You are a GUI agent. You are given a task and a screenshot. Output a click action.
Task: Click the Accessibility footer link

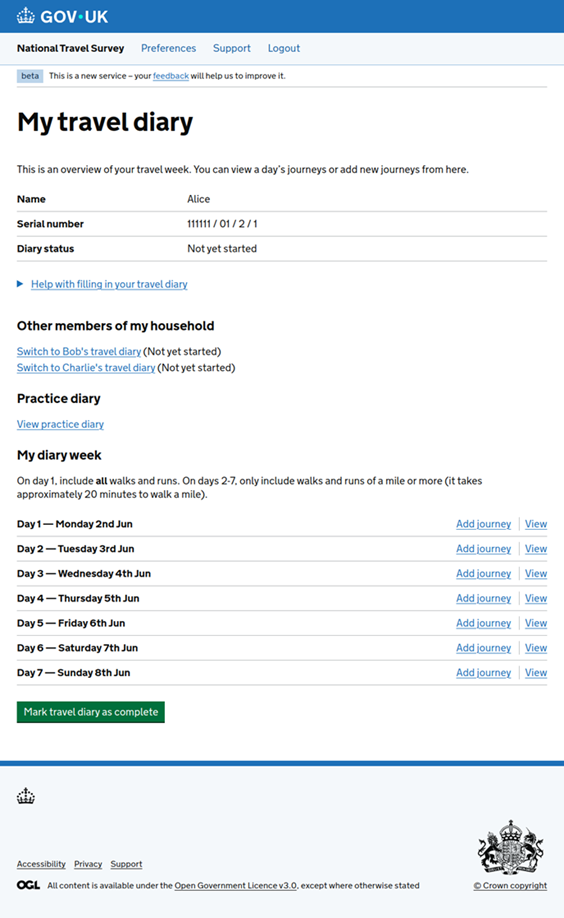[41, 864]
